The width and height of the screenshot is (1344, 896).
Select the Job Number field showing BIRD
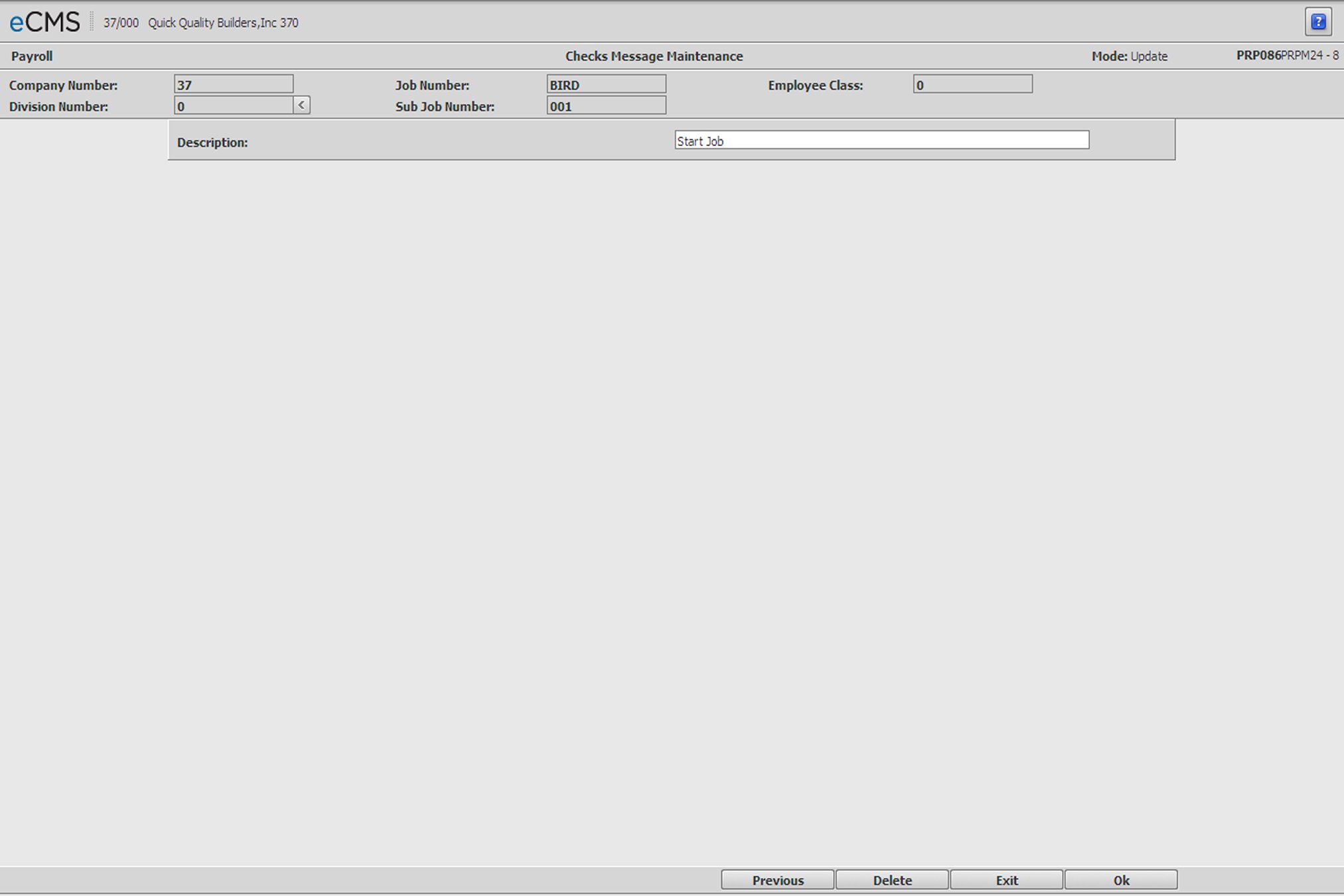605,84
